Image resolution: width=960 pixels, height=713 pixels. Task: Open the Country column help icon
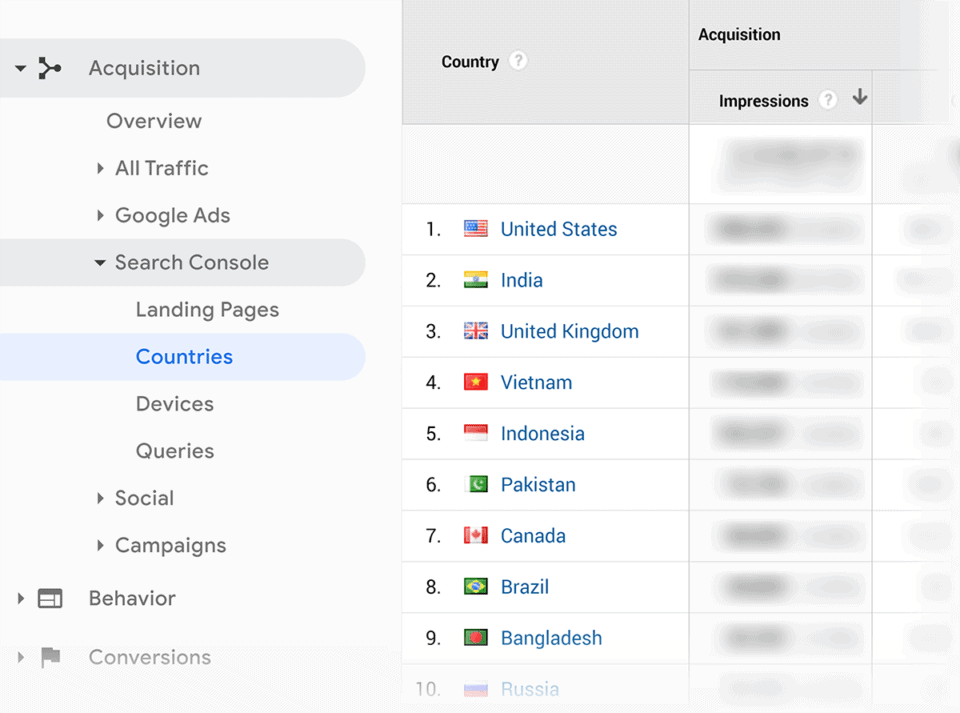pyautogui.click(x=518, y=61)
